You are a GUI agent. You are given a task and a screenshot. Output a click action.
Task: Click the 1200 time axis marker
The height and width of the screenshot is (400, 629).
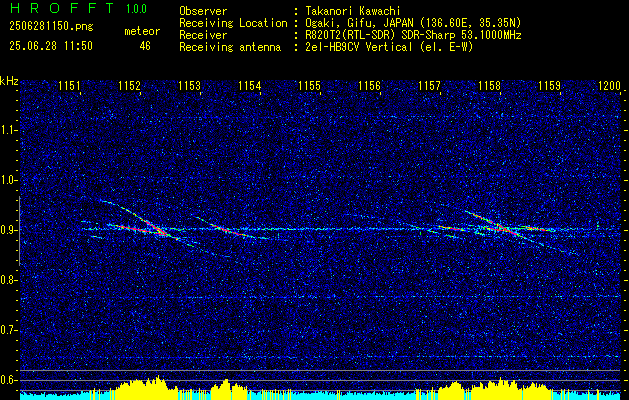[x=609, y=86]
